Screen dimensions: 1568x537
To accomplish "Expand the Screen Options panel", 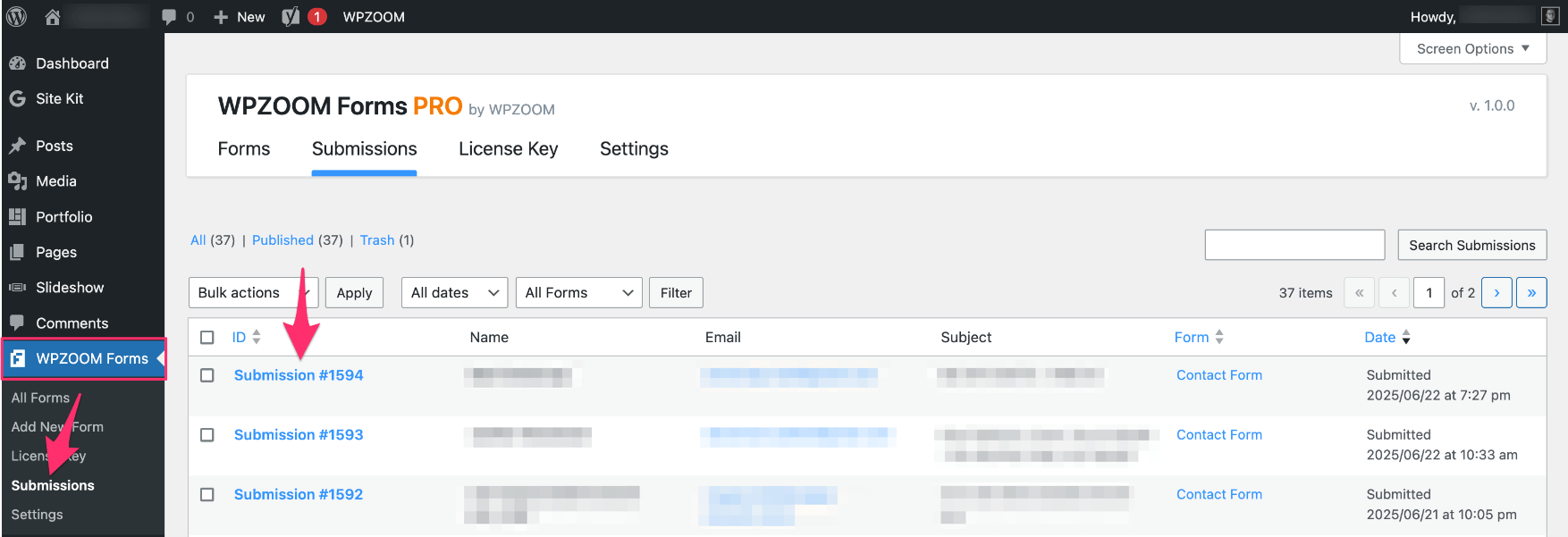I will click(x=1472, y=48).
